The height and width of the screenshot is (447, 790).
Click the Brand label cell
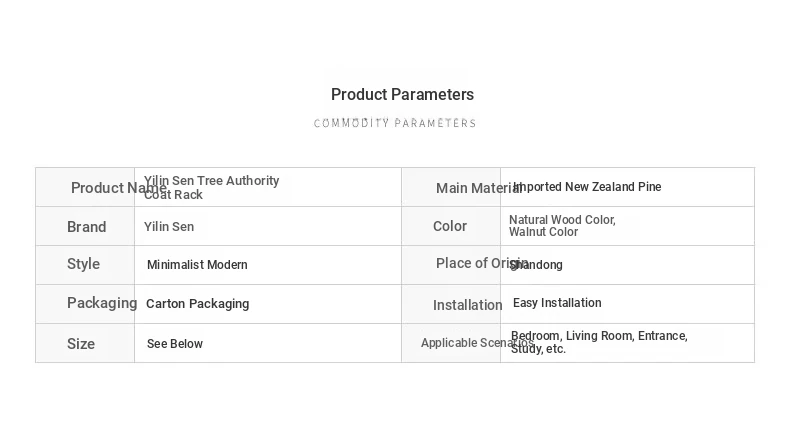87,227
